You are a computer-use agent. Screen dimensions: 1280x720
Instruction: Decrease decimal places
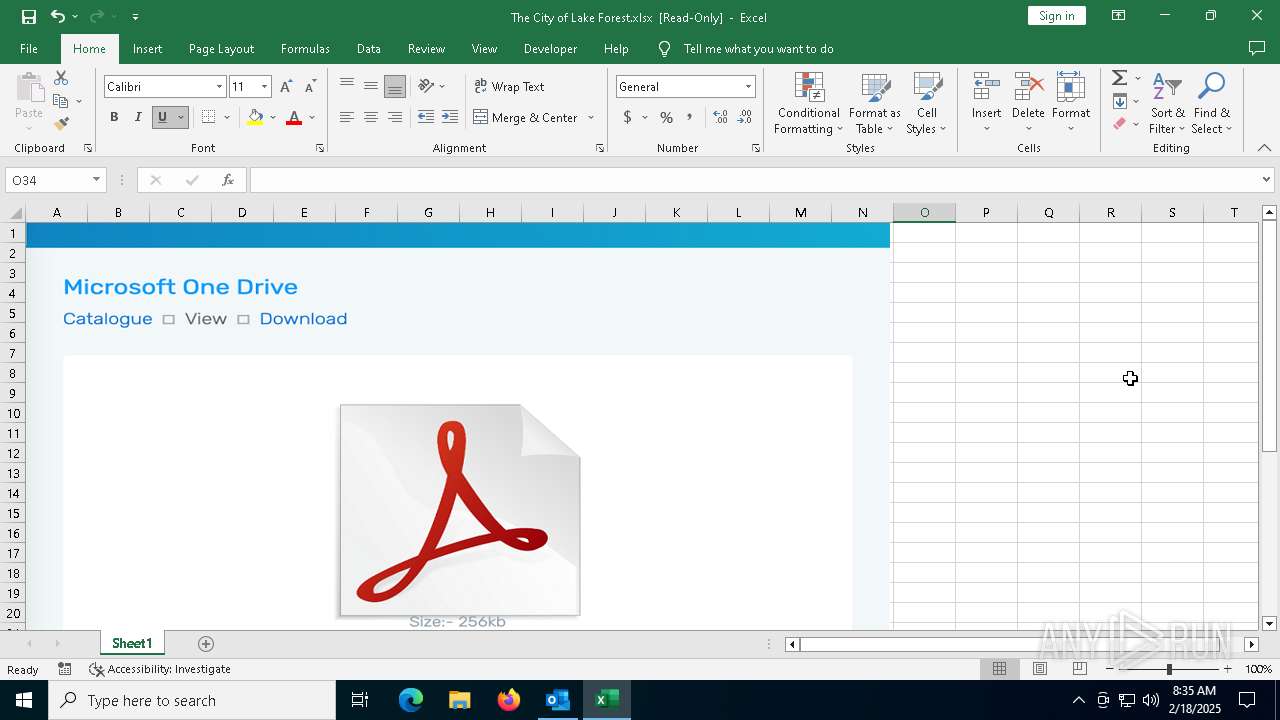point(744,117)
